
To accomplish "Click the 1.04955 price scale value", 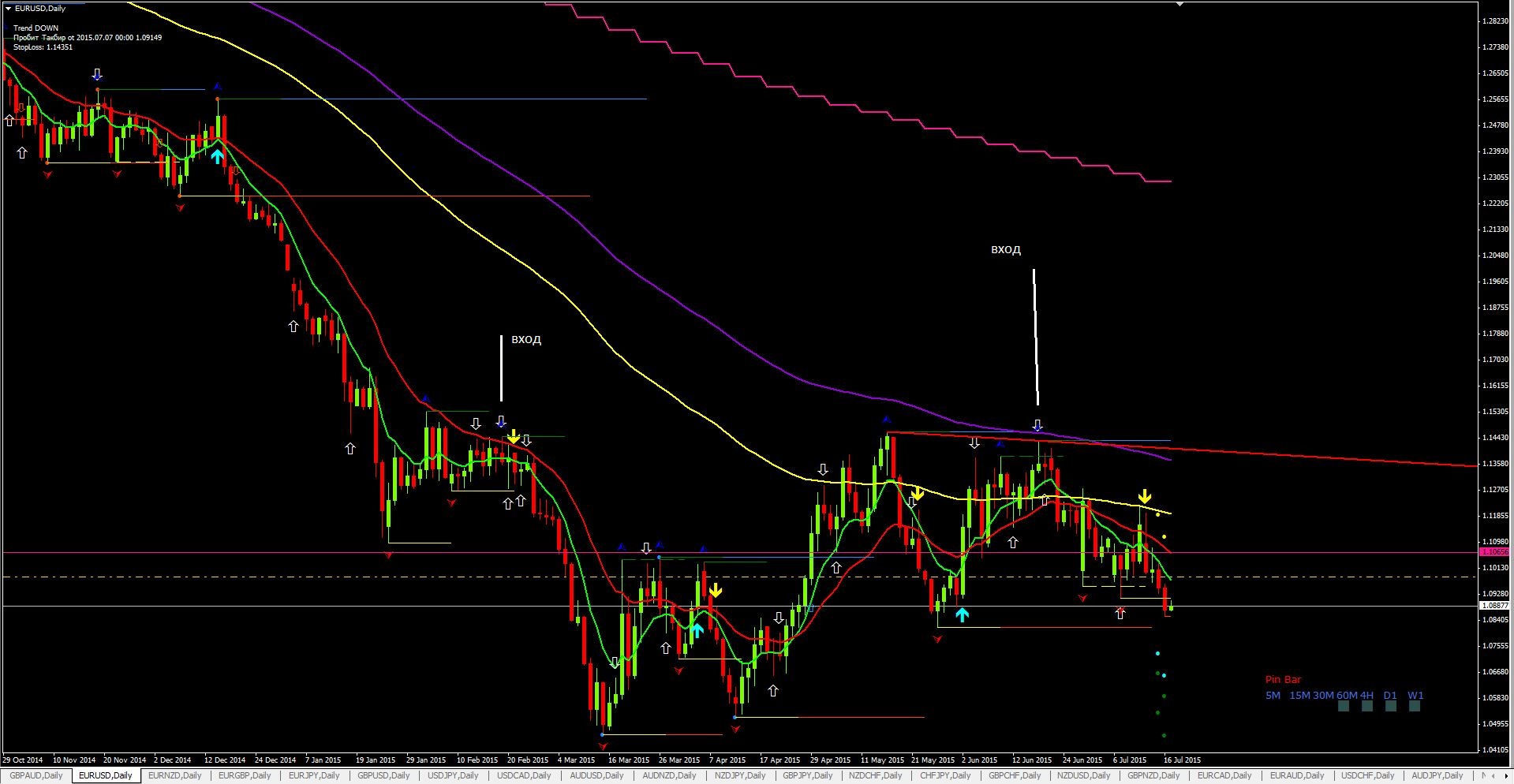I will [x=1496, y=723].
